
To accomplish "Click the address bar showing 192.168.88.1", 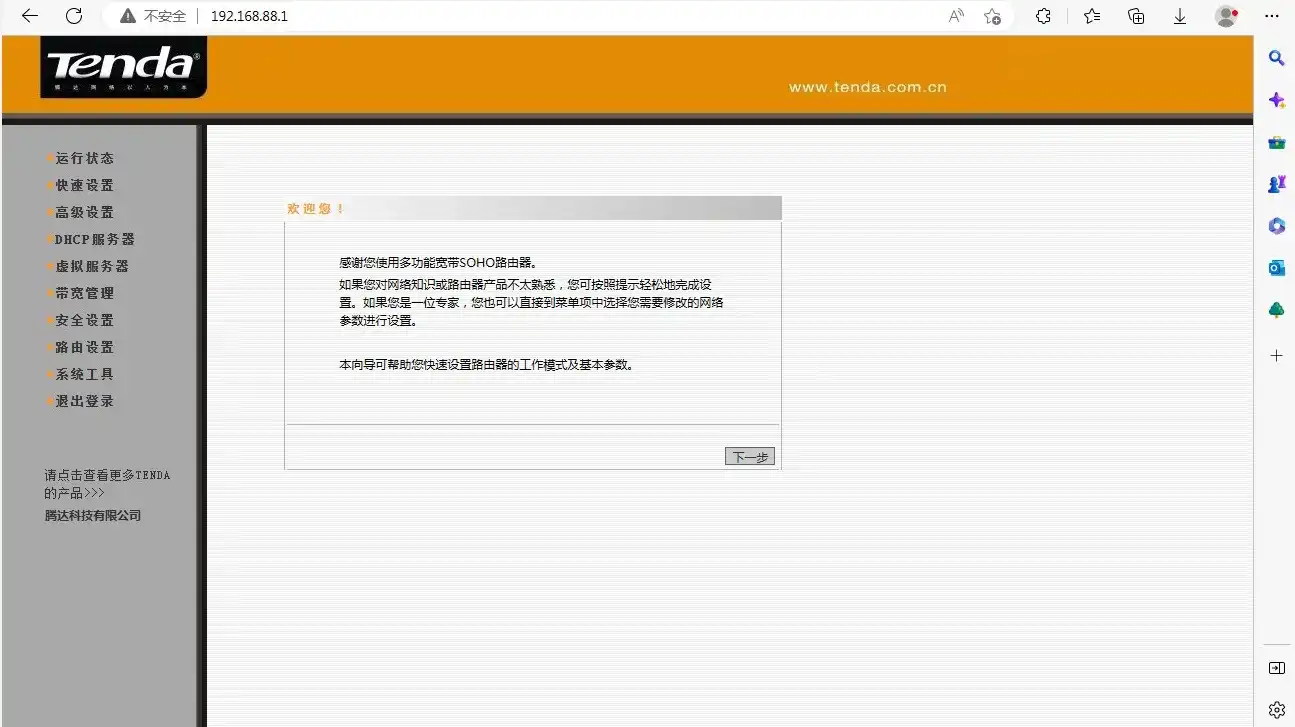I will coord(570,16).
